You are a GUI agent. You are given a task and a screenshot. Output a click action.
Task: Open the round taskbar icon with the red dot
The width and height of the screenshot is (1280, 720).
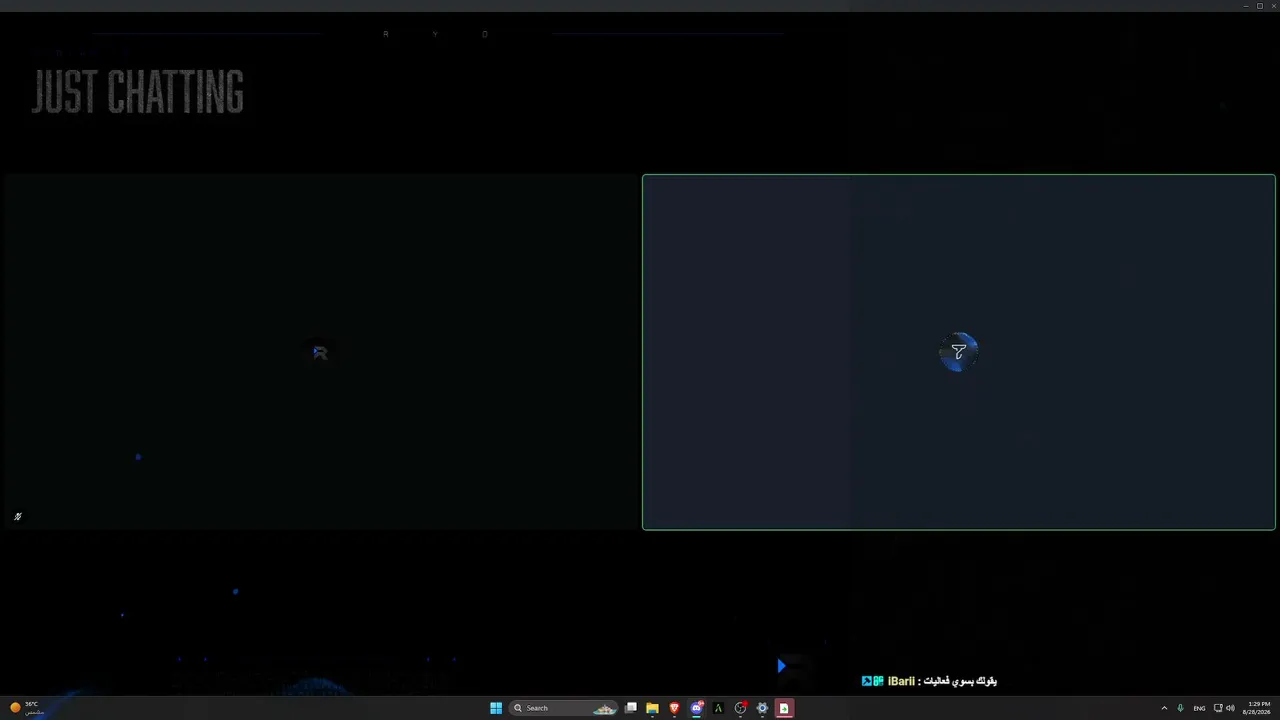[x=740, y=708]
